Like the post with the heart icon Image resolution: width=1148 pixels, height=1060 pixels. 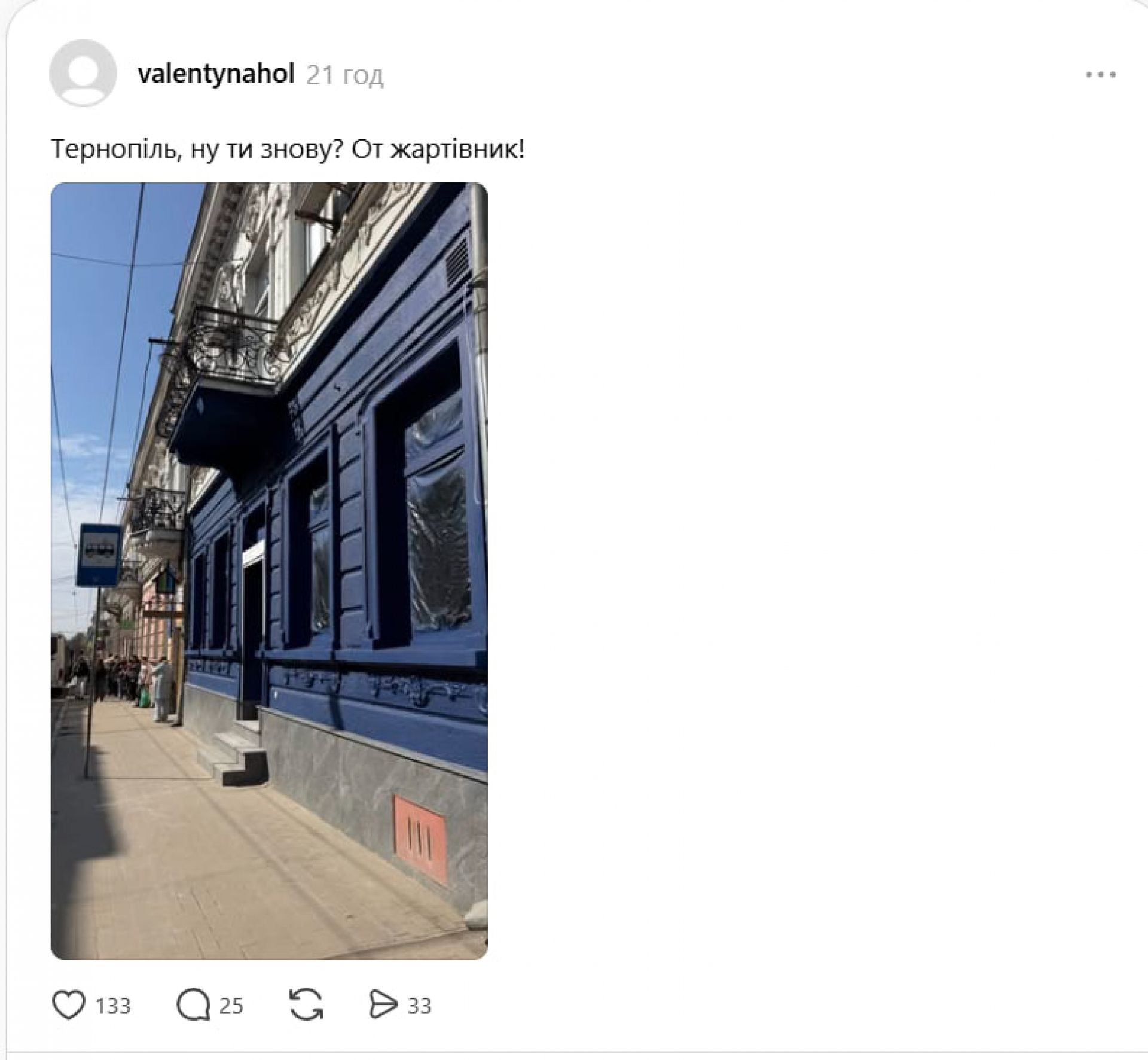tap(69, 1005)
